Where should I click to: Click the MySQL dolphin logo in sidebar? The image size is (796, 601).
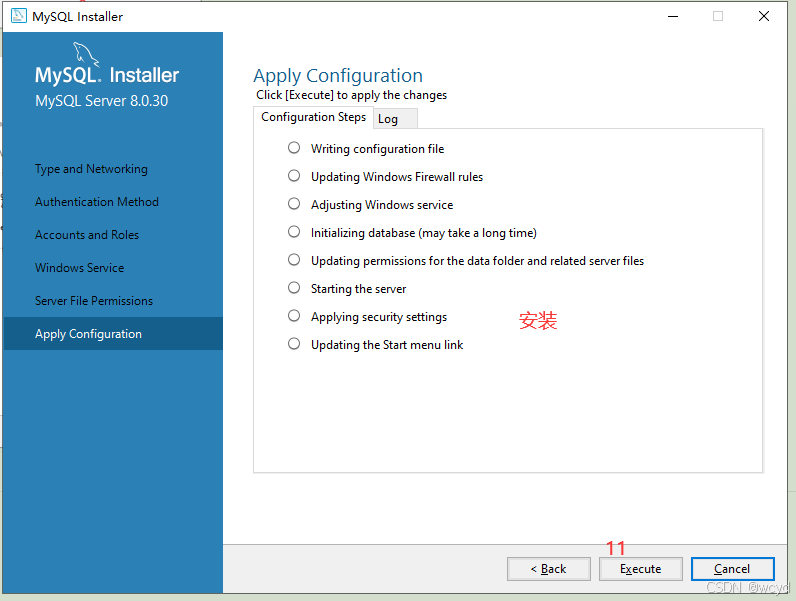pos(87,54)
